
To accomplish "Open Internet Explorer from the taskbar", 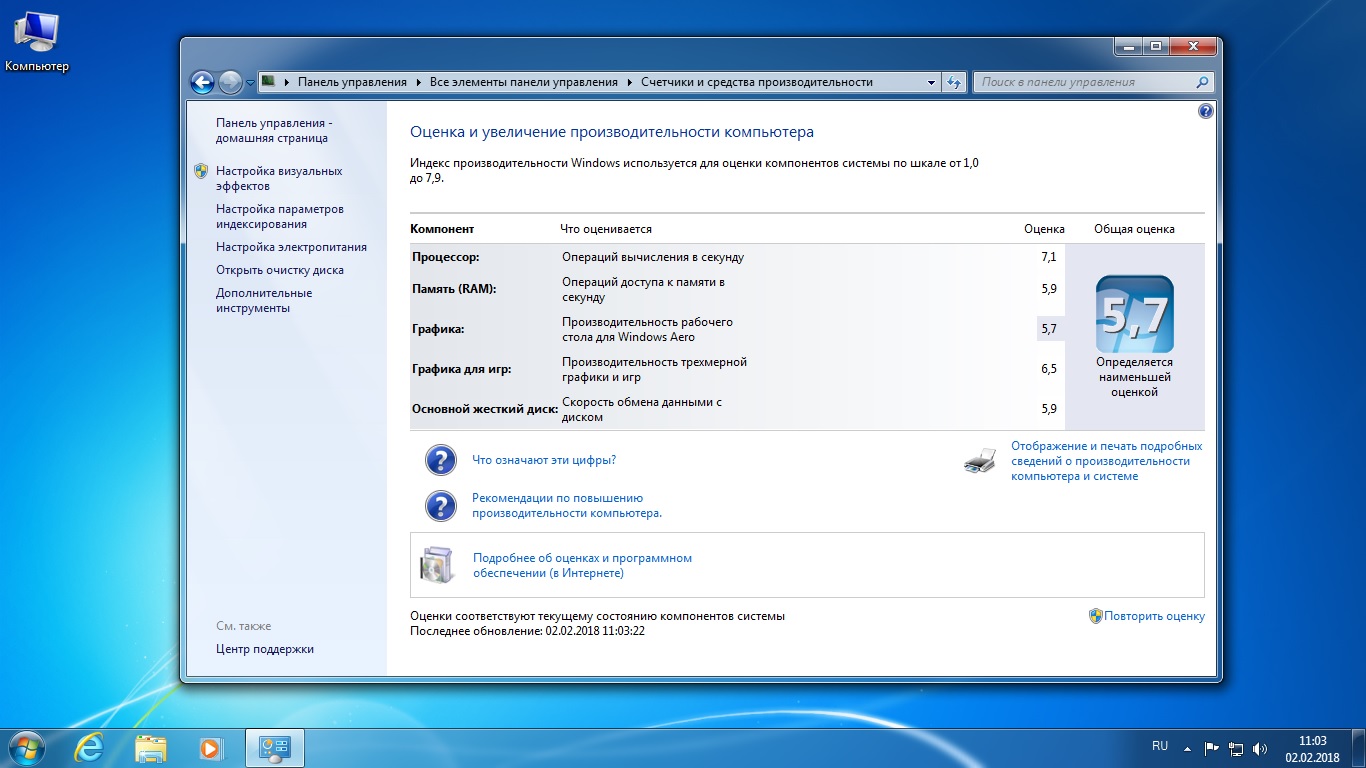I will (x=90, y=747).
